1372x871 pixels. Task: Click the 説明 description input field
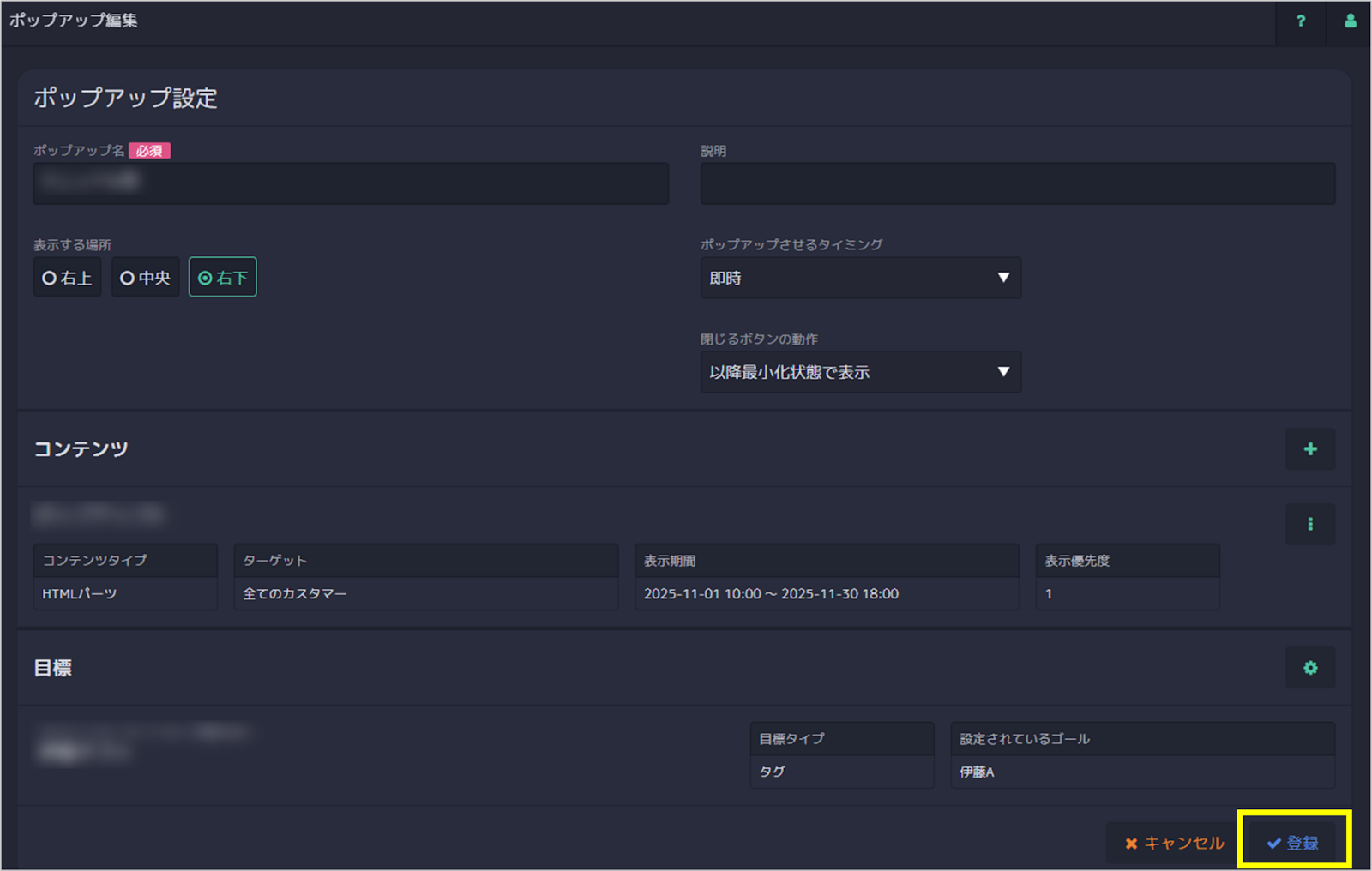1017,183
